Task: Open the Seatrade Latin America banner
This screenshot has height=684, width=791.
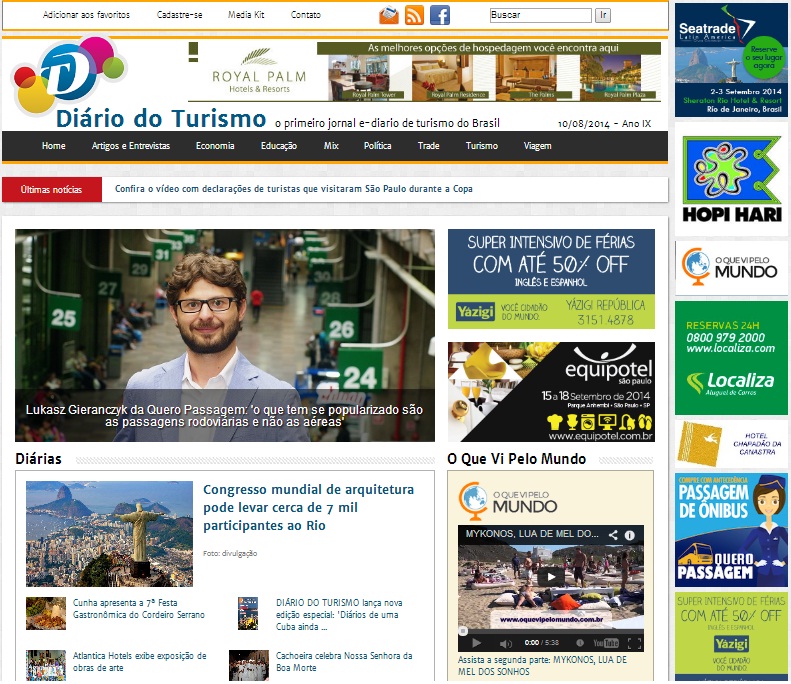Action: point(731,60)
